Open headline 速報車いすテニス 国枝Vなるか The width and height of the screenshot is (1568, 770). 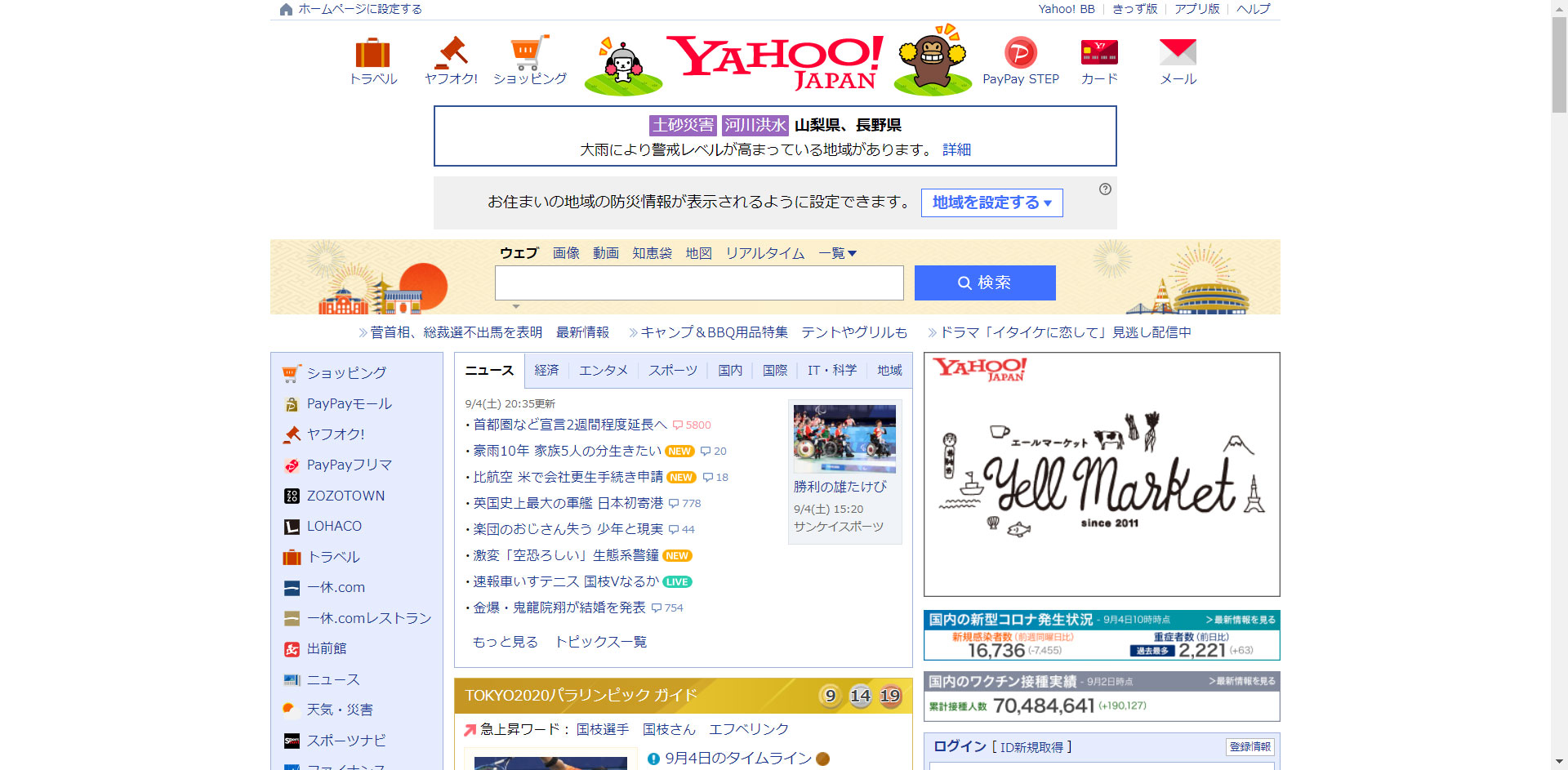coord(566,581)
